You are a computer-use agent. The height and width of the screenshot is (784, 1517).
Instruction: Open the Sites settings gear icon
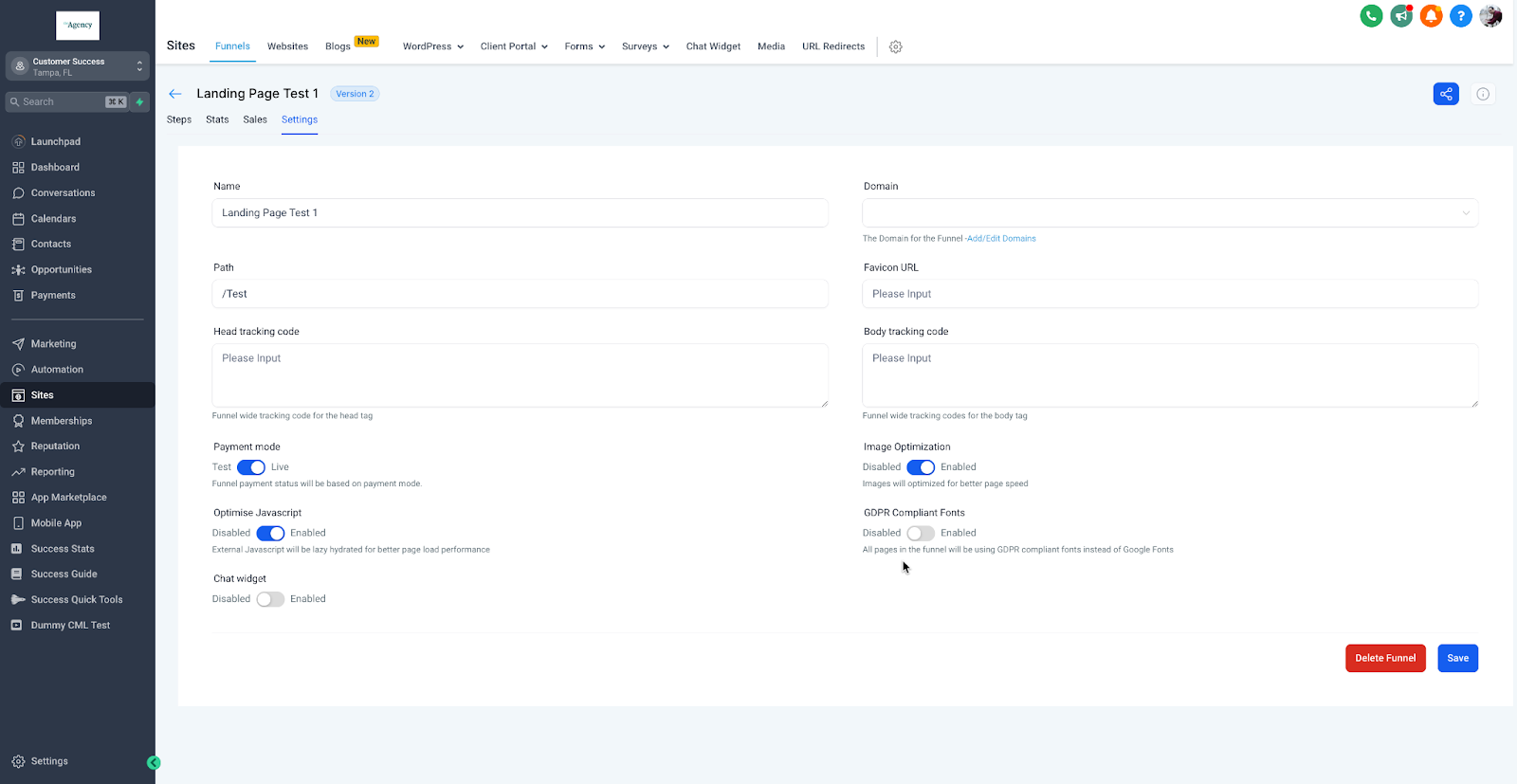coord(896,46)
